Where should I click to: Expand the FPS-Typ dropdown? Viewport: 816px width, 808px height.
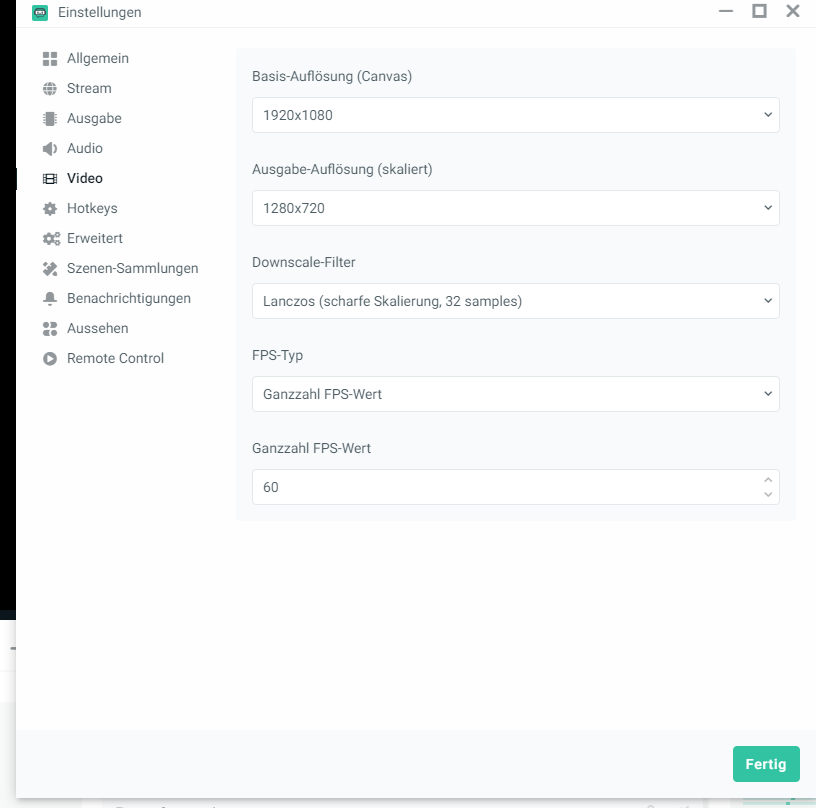coord(515,394)
